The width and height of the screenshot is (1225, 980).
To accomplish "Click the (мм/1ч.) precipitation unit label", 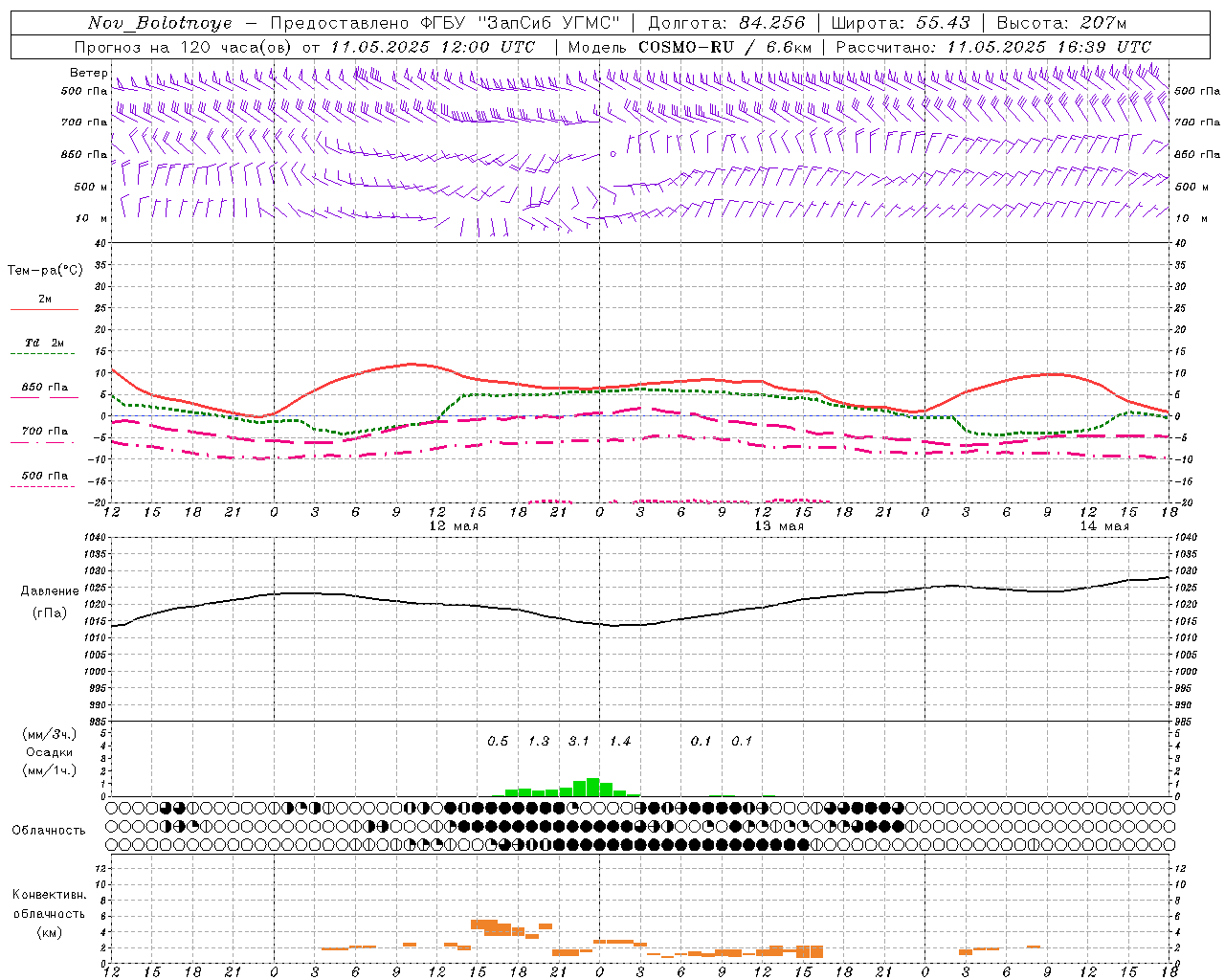I will [x=50, y=770].
